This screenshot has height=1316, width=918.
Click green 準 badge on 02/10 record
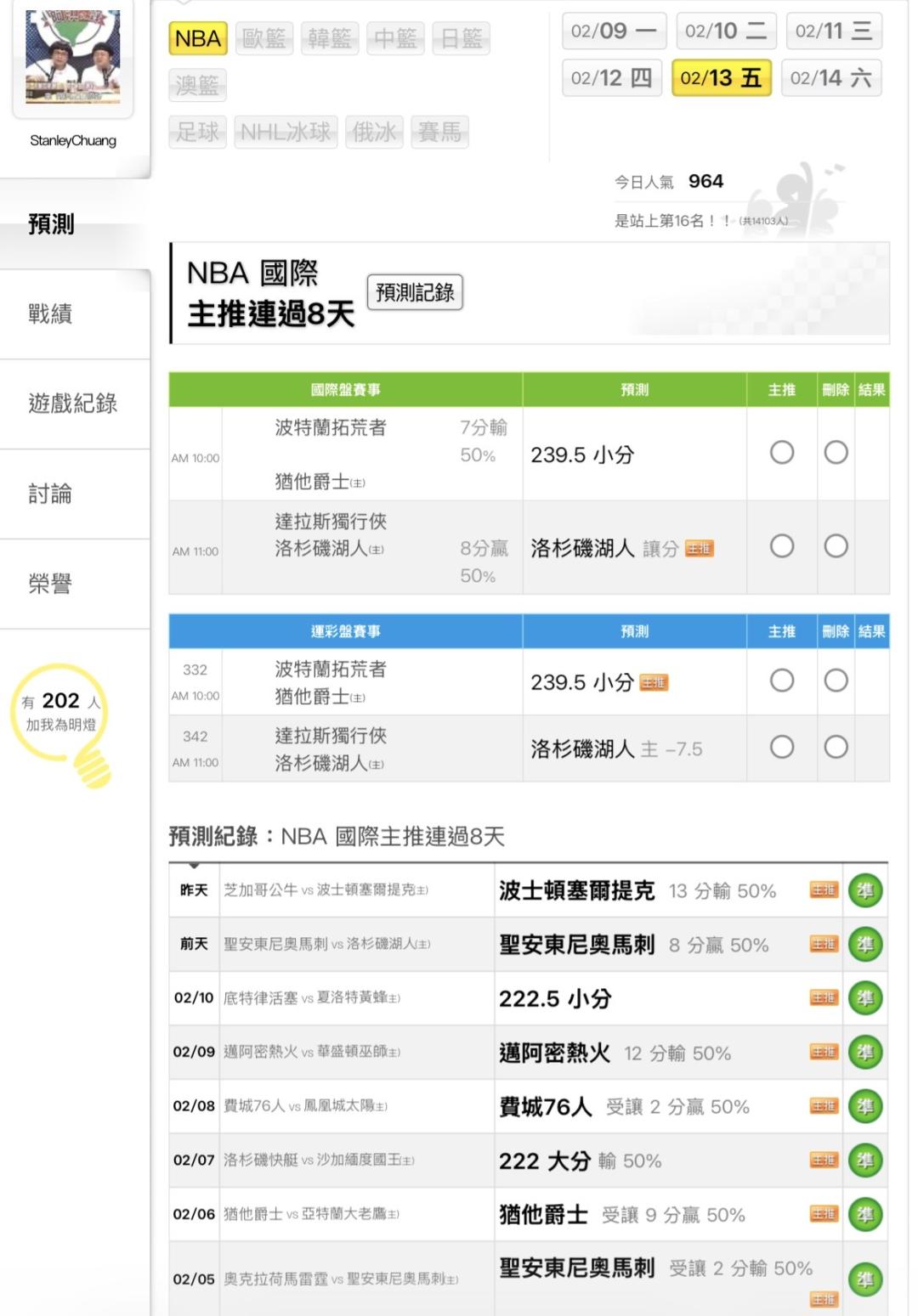tap(865, 998)
